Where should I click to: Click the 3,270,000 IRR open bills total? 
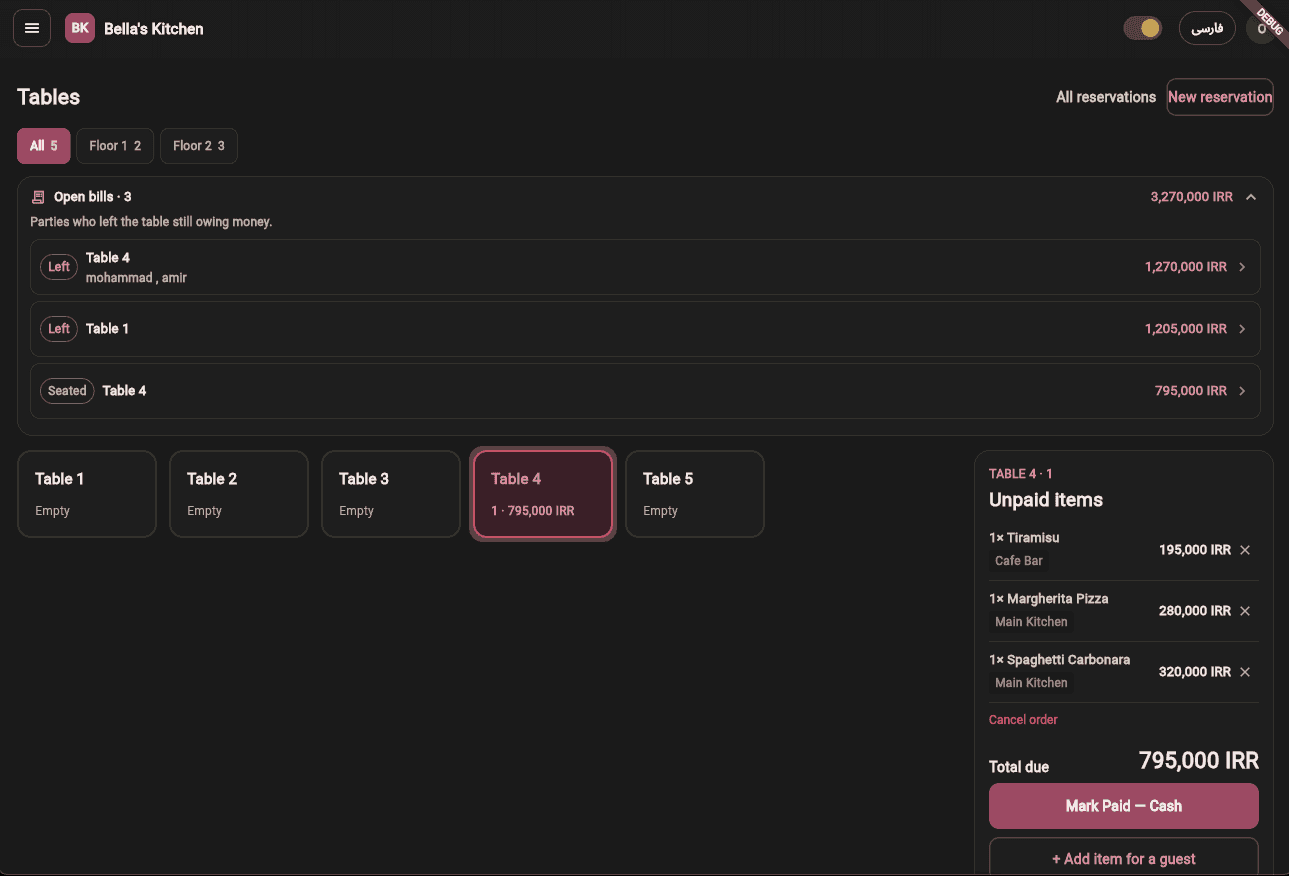coord(1192,197)
